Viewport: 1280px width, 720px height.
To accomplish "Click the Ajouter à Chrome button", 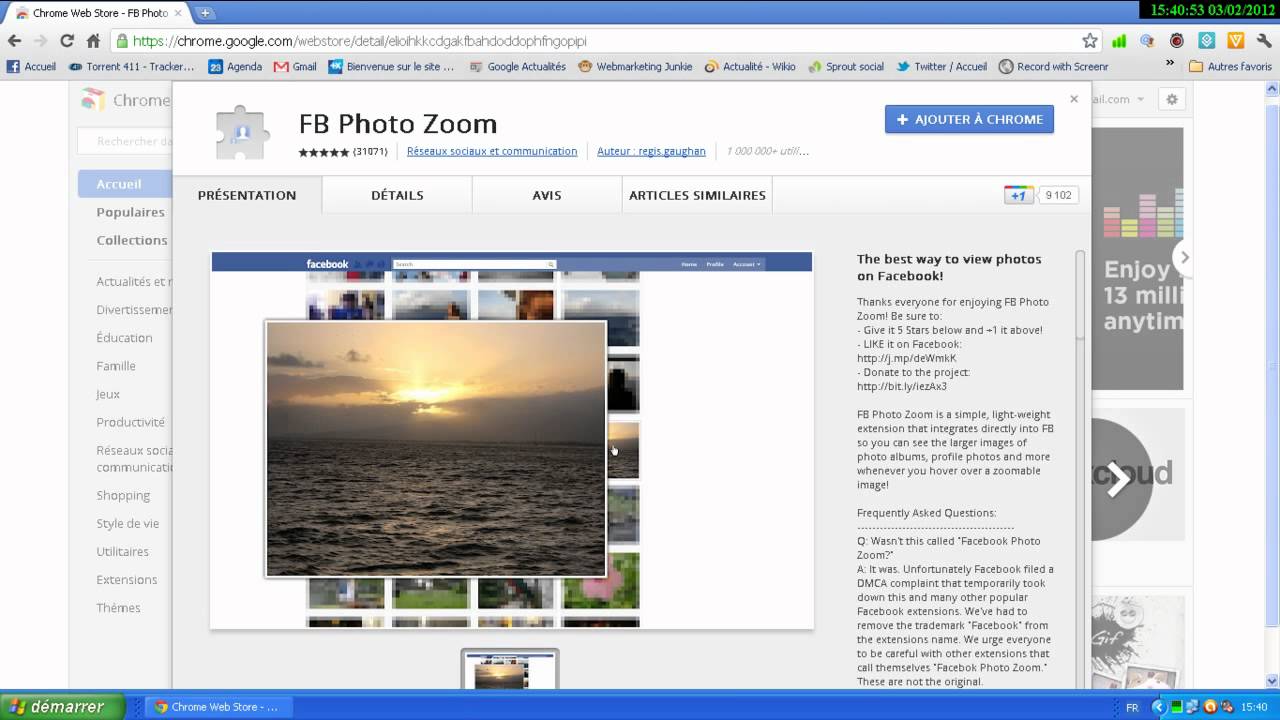I will pos(969,119).
